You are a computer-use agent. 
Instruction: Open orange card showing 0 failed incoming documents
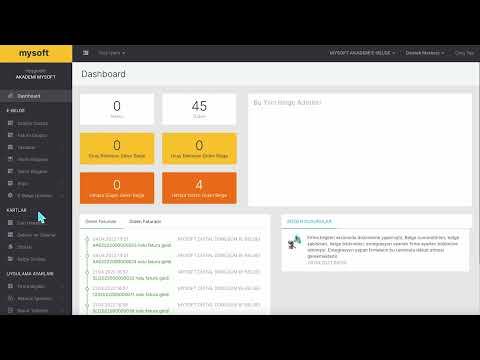click(x=117, y=188)
